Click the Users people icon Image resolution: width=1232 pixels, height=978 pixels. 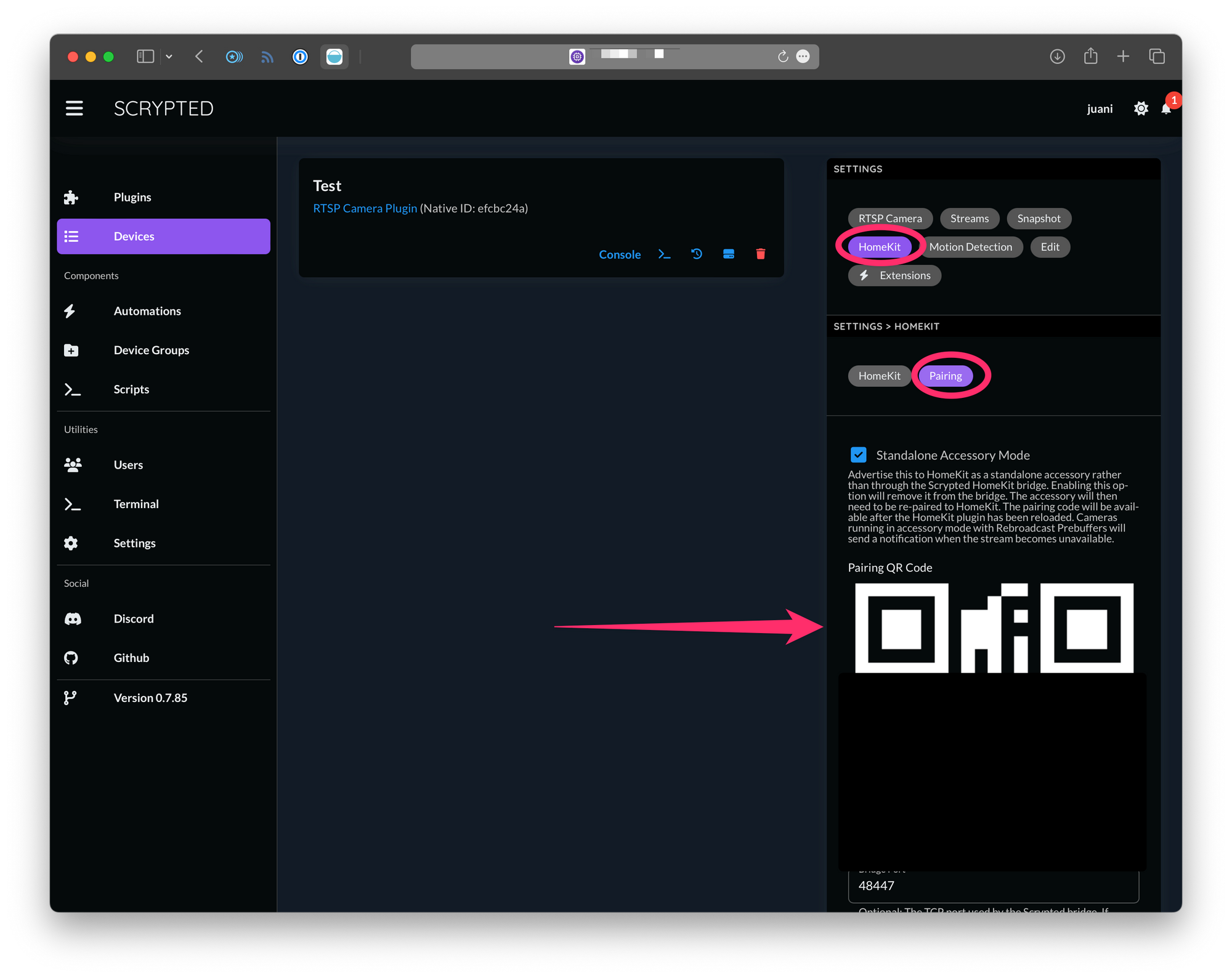[73, 465]
